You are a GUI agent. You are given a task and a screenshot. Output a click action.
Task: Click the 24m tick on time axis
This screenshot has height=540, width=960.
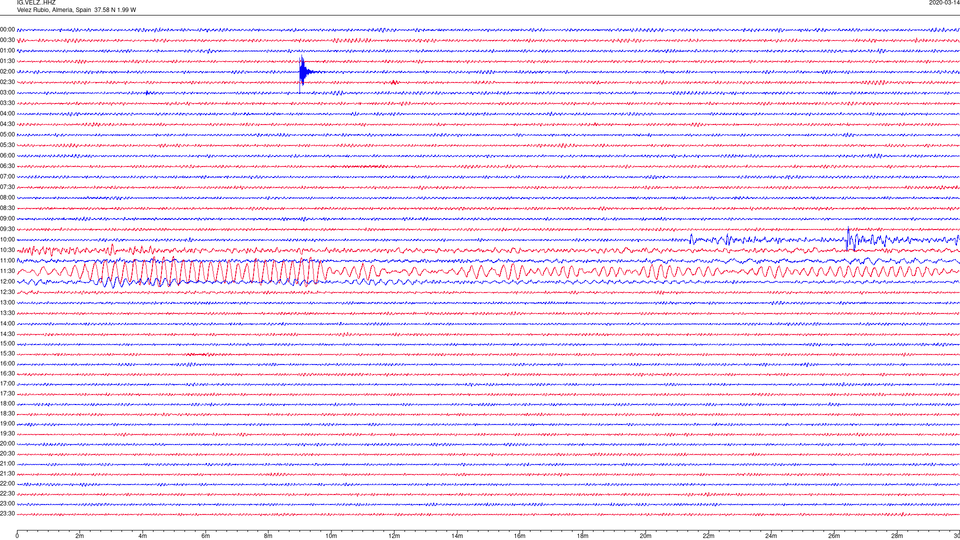coord(771,536)
